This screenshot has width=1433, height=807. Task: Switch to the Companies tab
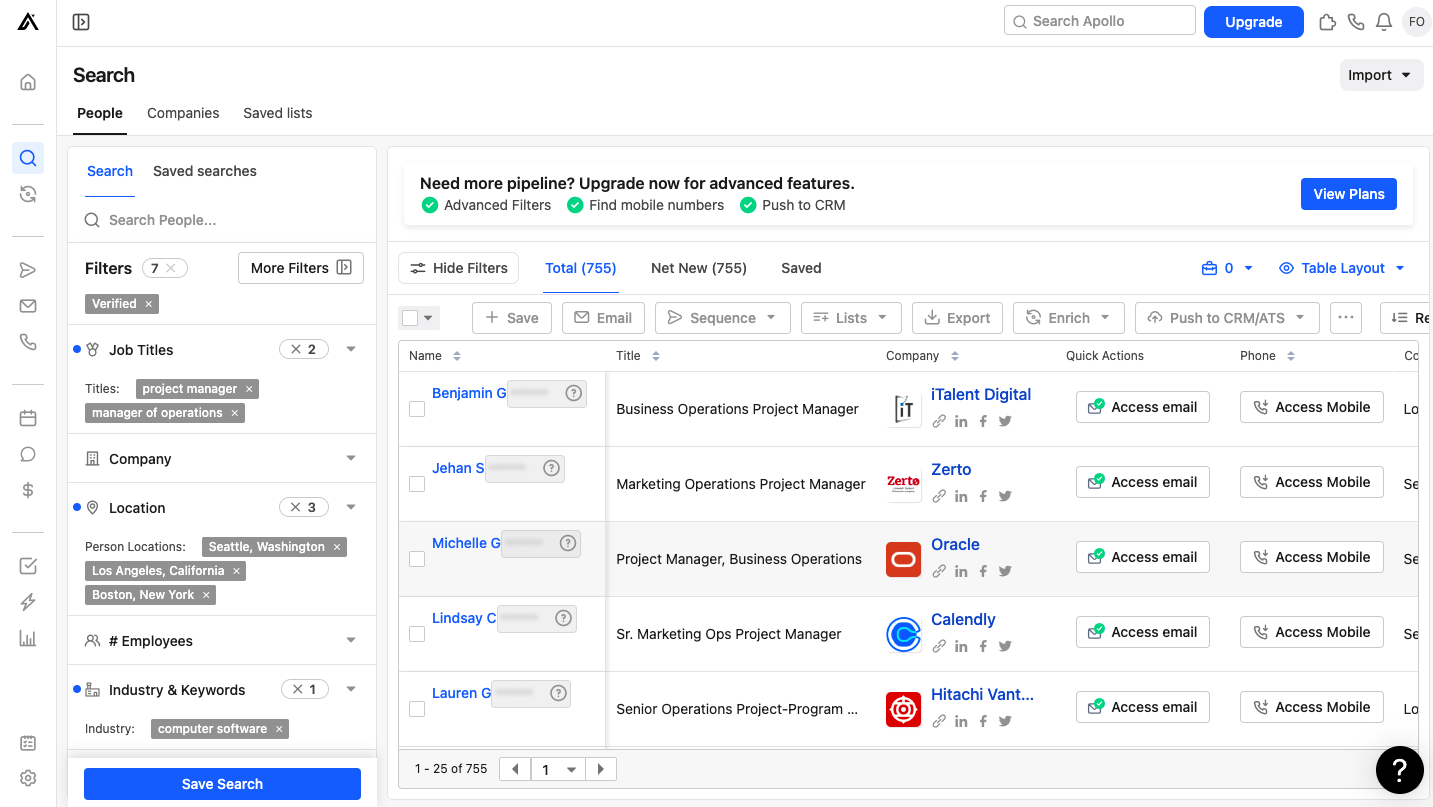tap(183, 113)
